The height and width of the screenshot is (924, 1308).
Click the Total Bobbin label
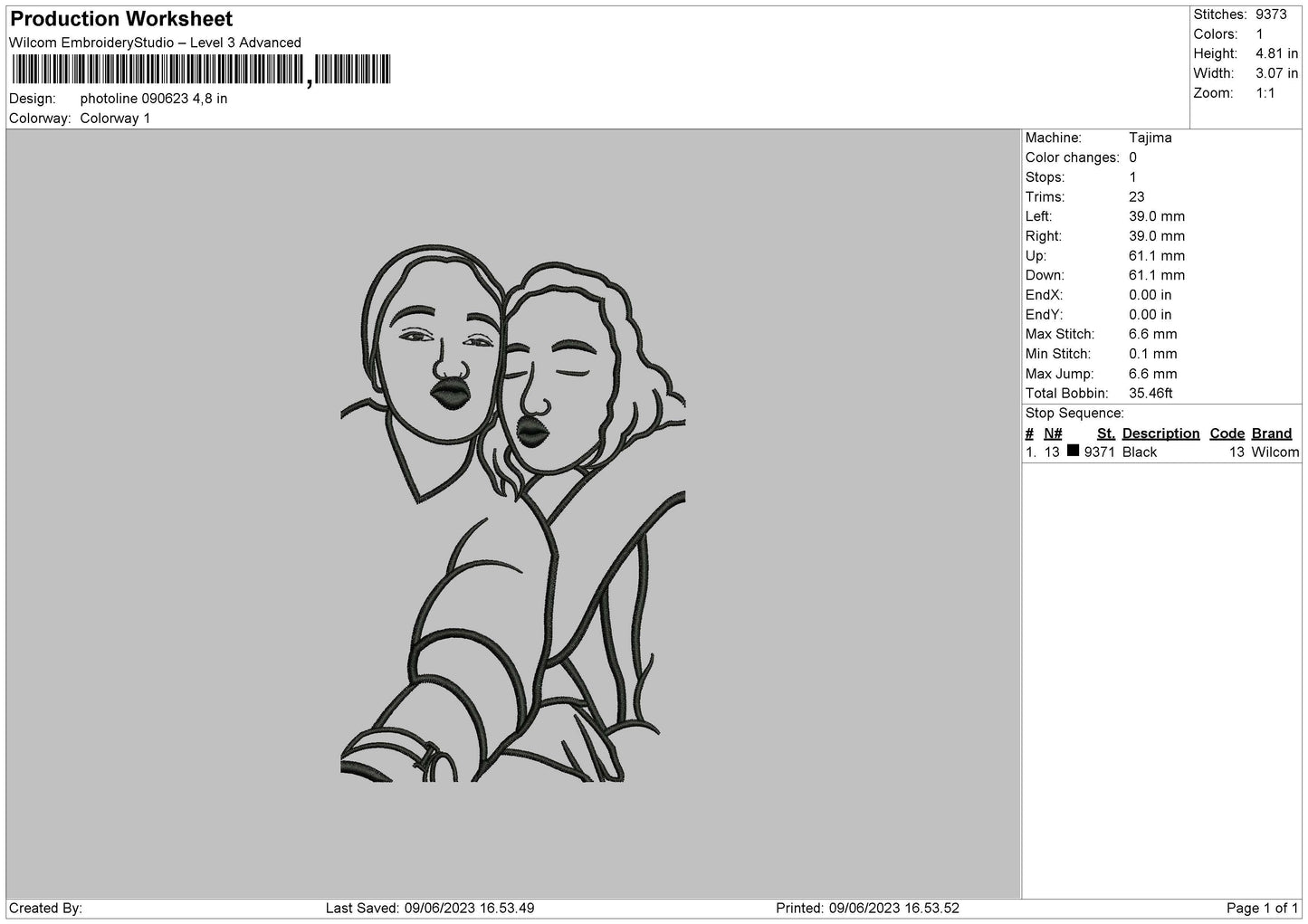[x=1066, y=394]
